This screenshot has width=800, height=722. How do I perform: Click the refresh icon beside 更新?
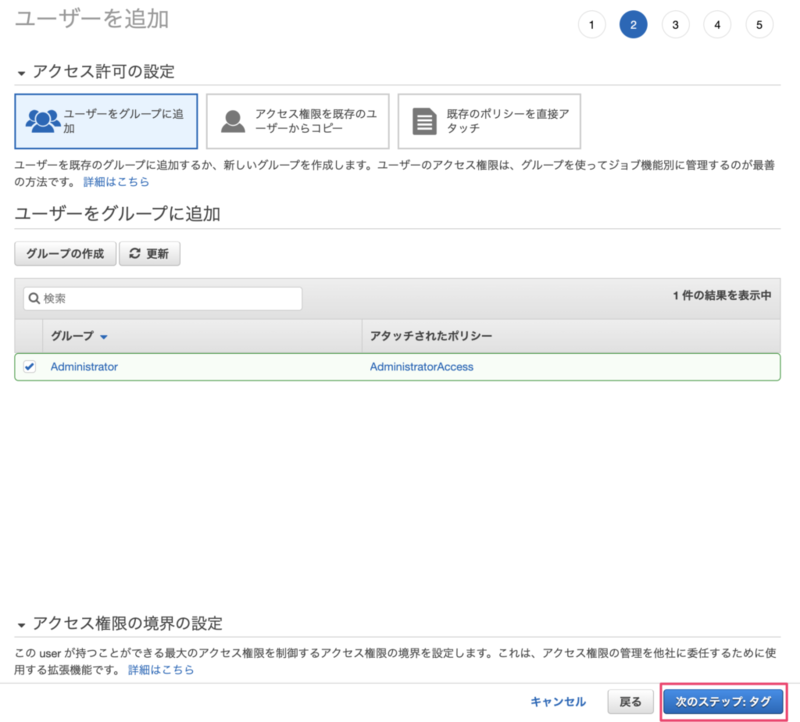[135, 253]
